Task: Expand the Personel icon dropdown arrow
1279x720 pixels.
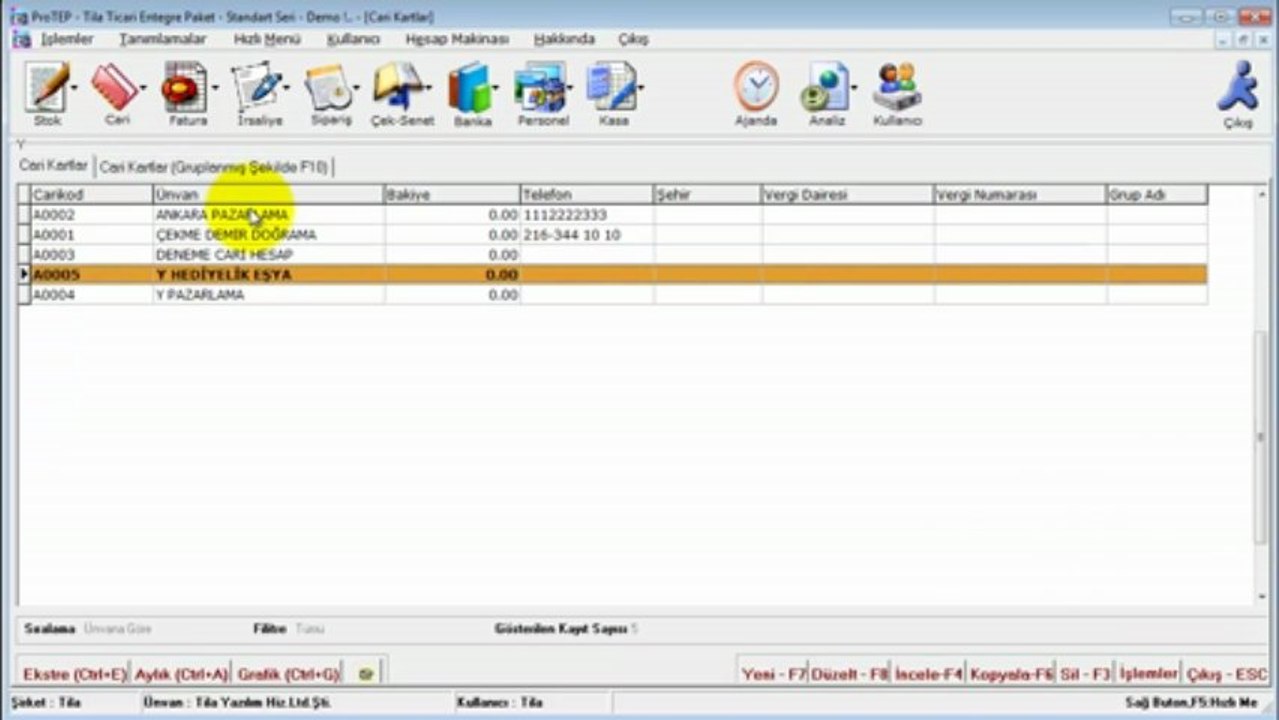Action: (x=571, y=89)
